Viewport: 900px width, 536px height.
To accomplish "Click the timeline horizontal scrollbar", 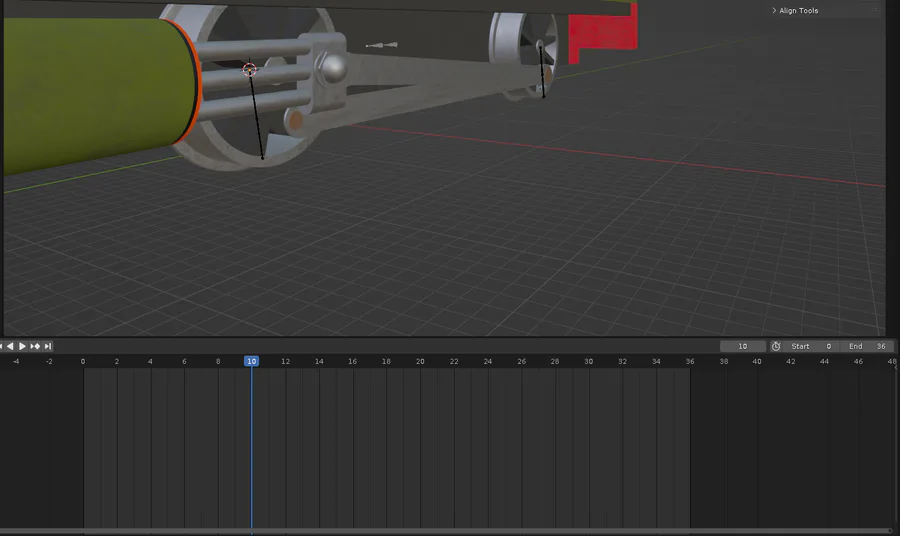I will 445,531.
